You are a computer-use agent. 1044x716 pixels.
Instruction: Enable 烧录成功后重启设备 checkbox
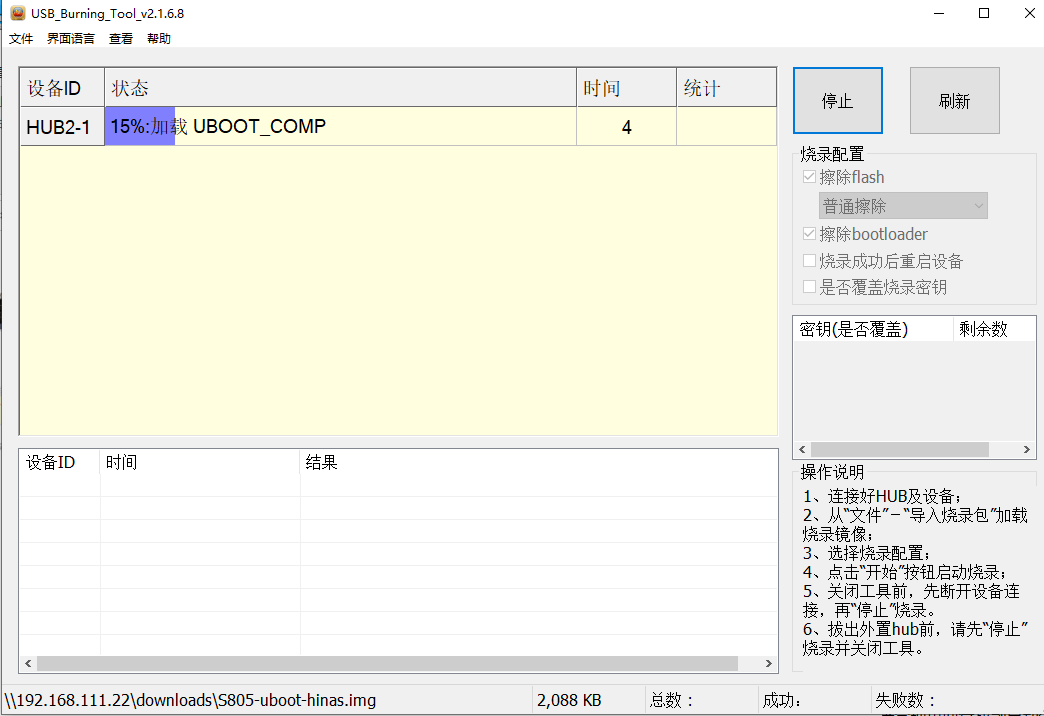[810, 261]
